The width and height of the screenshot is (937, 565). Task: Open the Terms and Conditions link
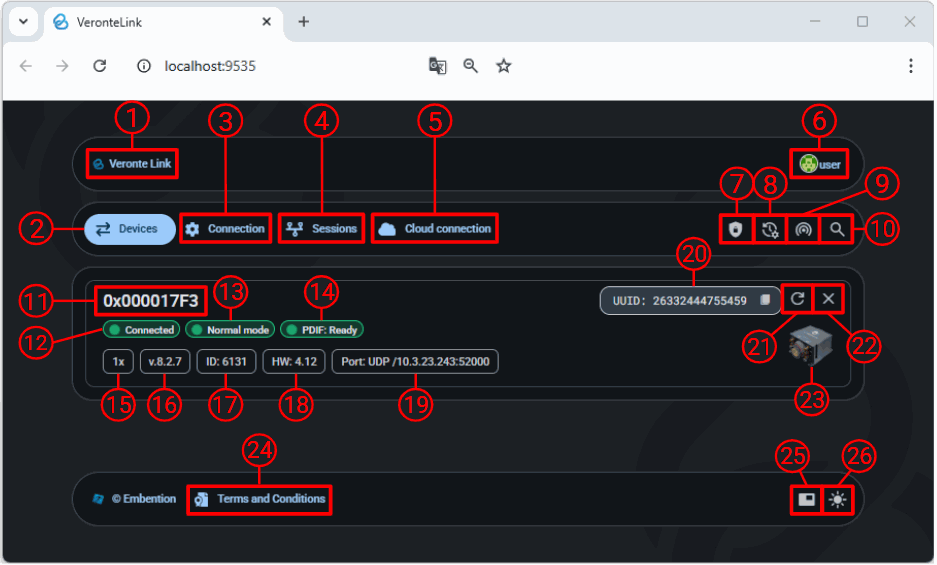pos(260,499)
